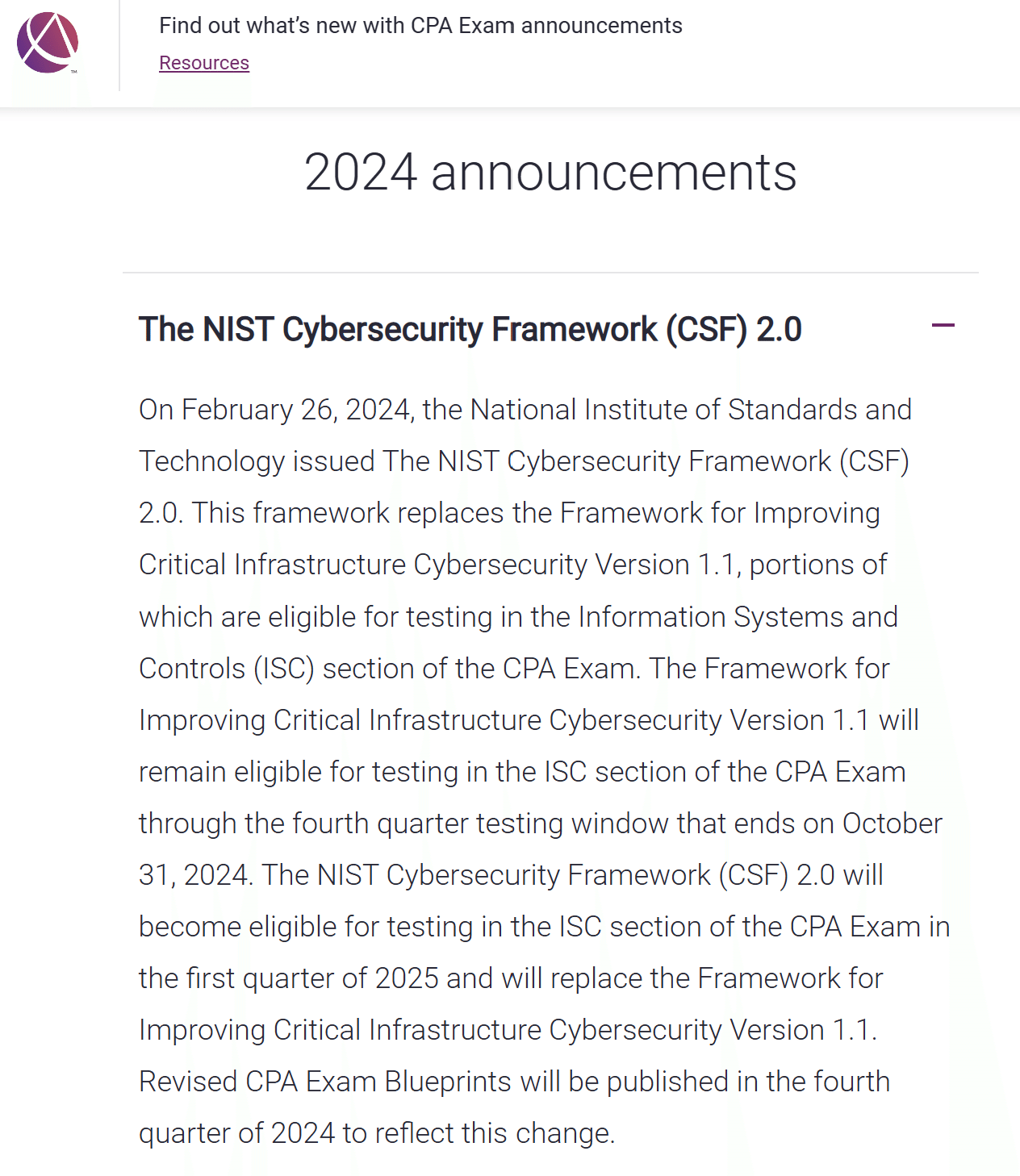Click the line starting Controls (ISC) section
Image resolution: width=1020 pixels, height=1176 pixels.
click(x=514, y=669)
